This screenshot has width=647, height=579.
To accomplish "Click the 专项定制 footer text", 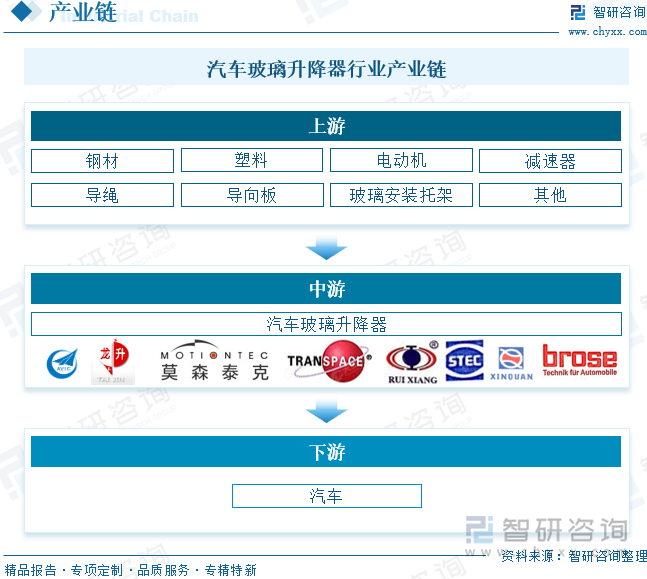I will [x=97, y=570].
